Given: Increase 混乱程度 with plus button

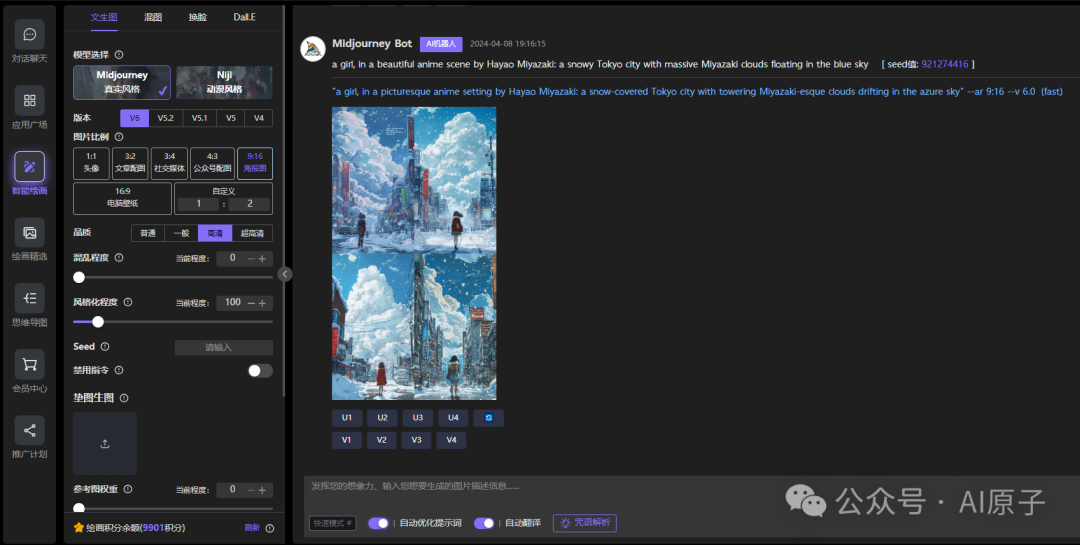Looking at the screenshot, I should click(262, 258).
